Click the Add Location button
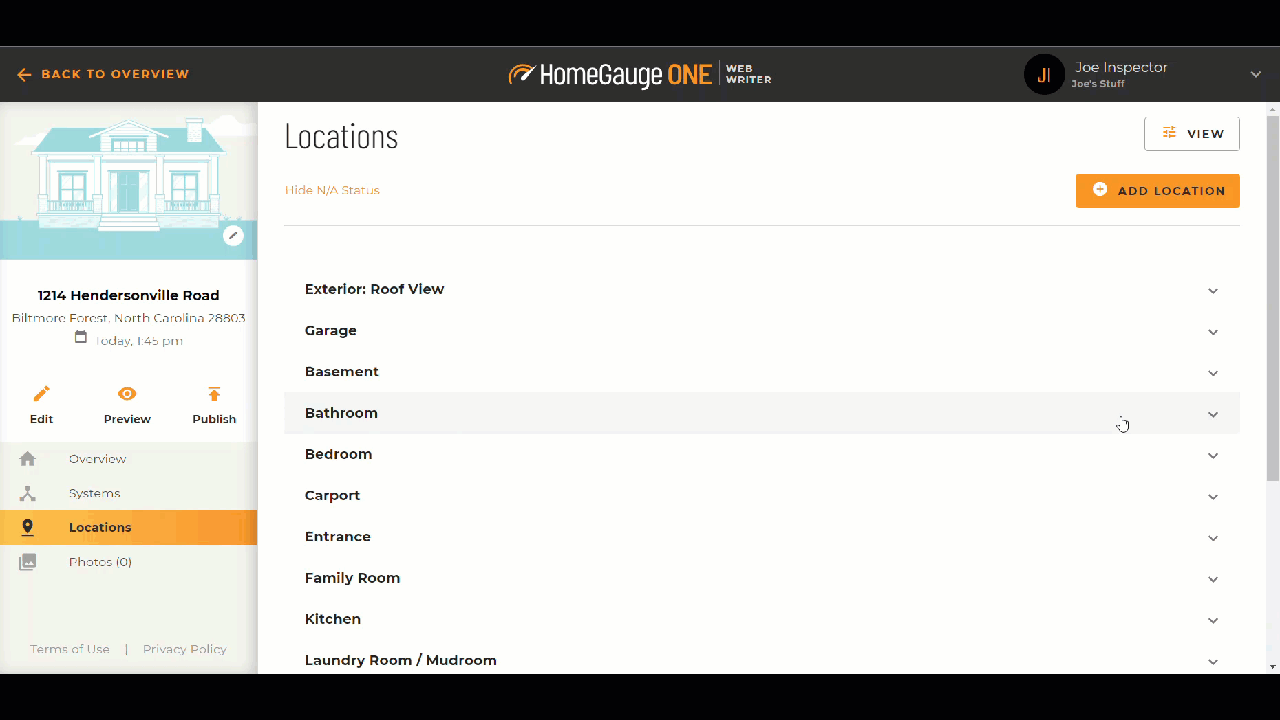The image size is (1280, 720). tap(1157, 190)
